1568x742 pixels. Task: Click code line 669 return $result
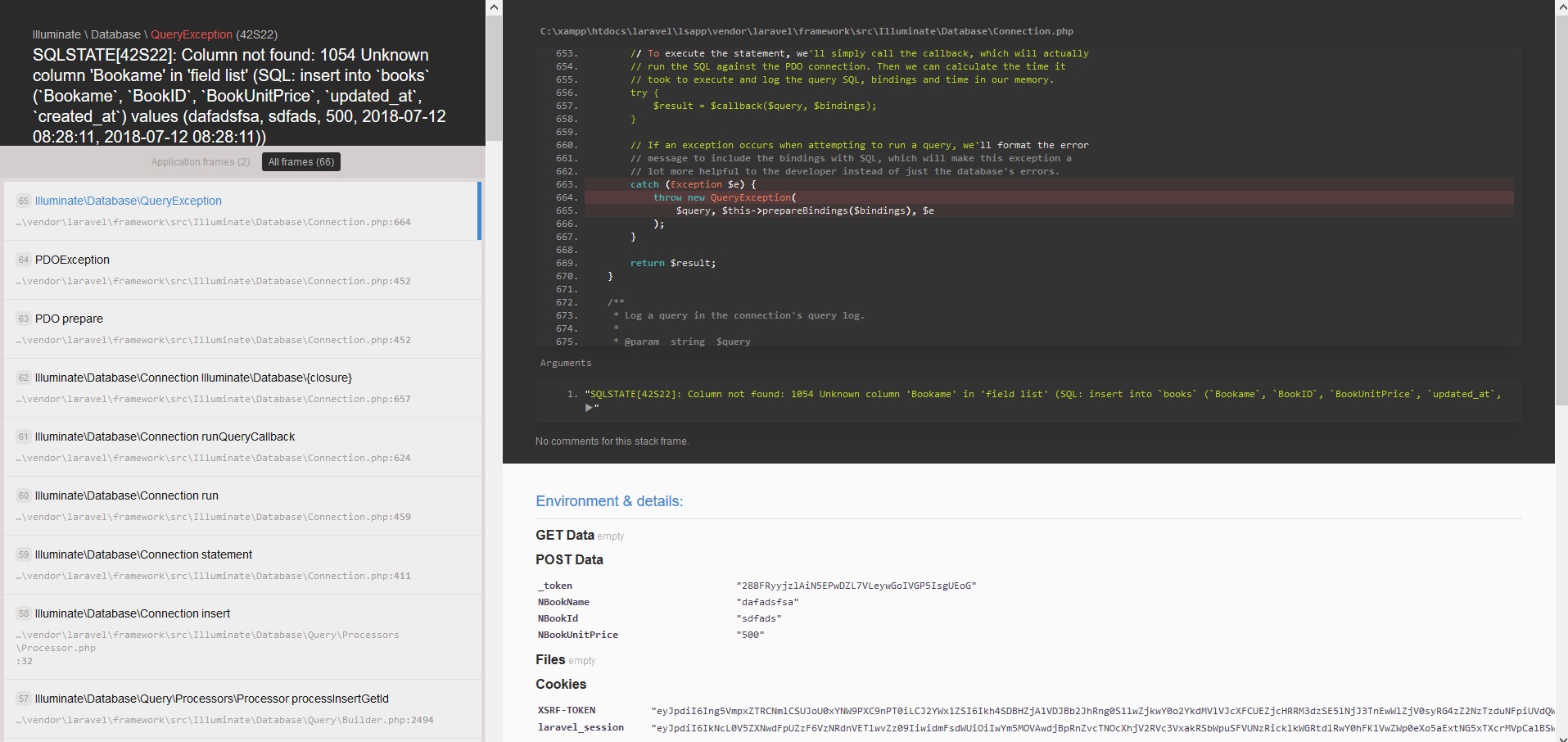(x=673, y=263)
